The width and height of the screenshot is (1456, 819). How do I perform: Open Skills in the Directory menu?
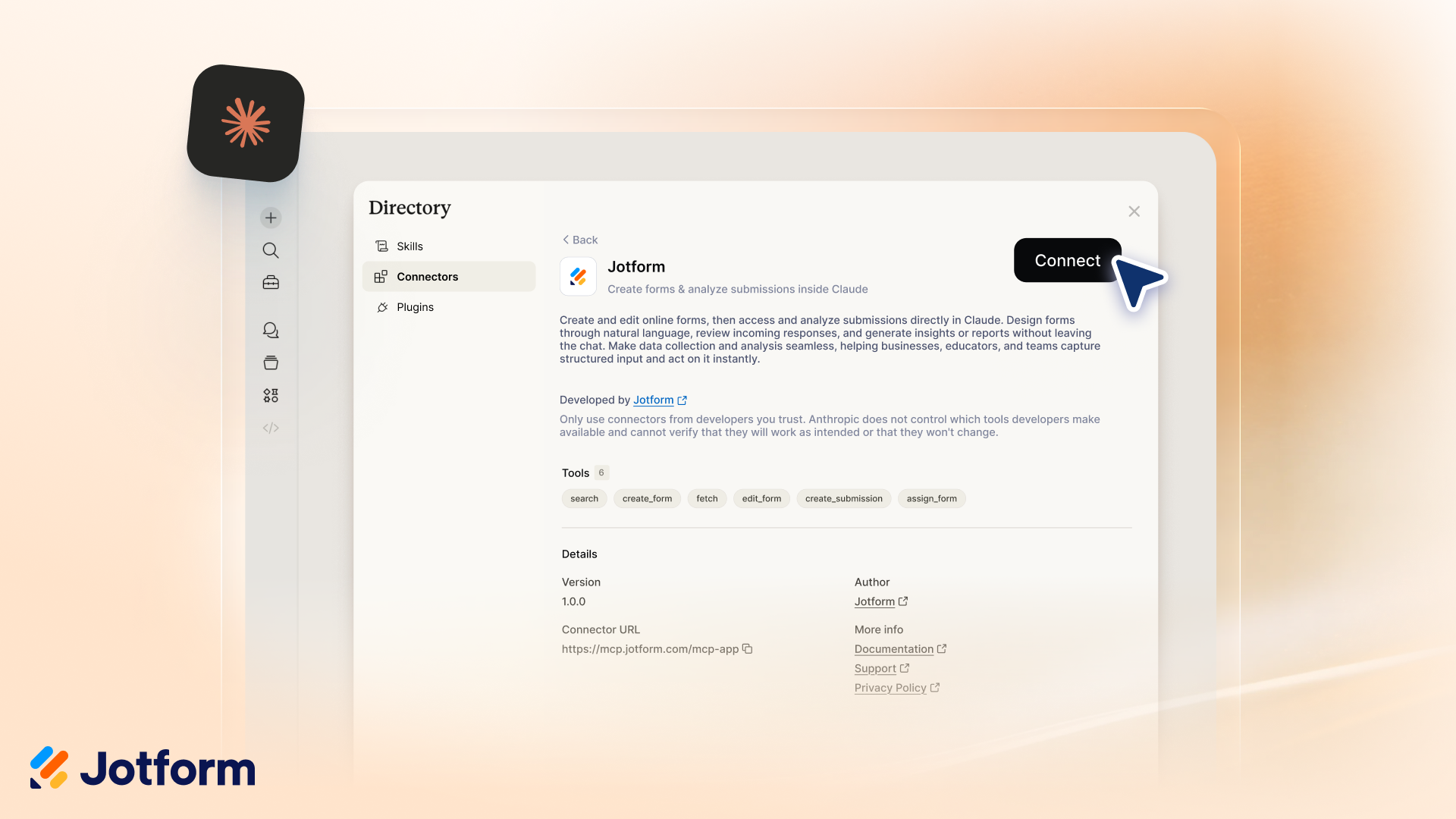(449, 246)
